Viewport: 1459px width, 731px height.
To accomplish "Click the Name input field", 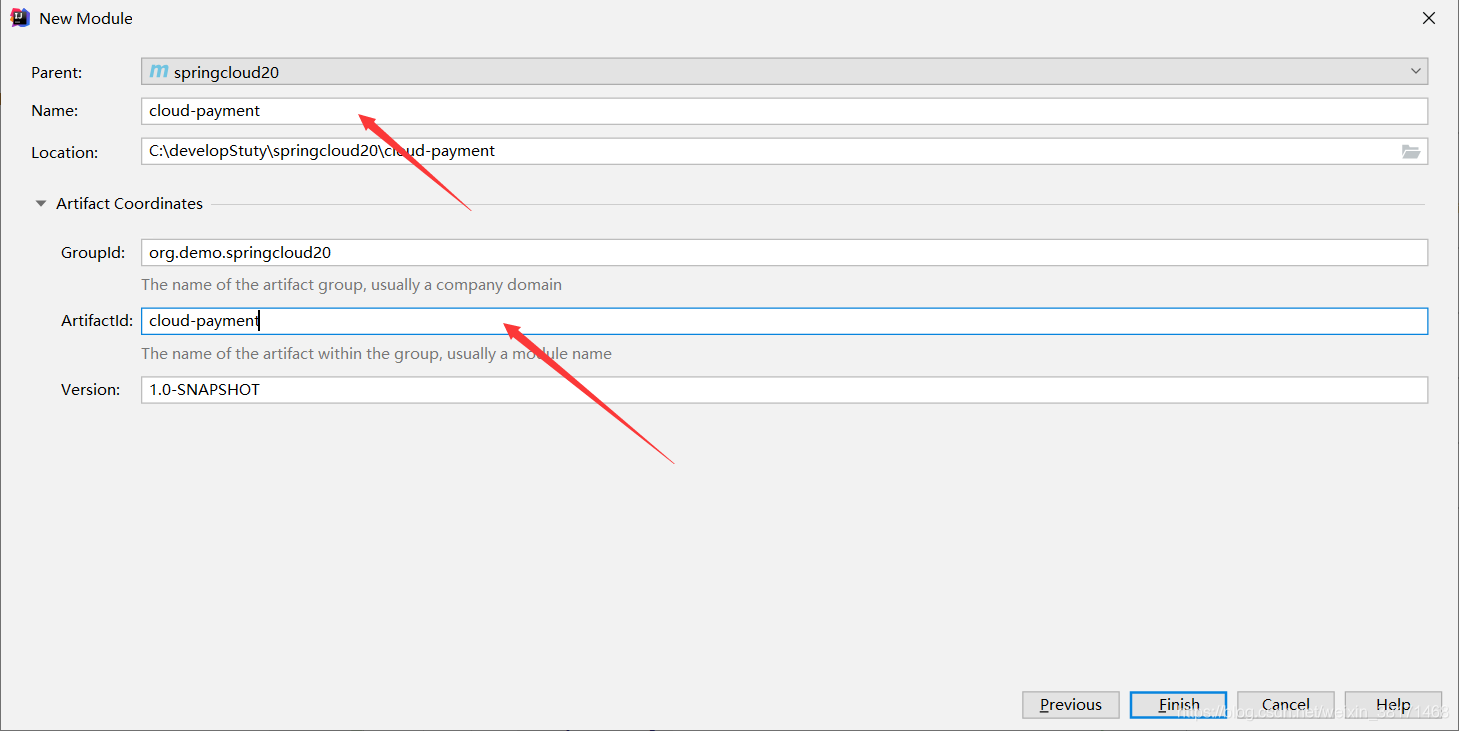I will pos(784,111).
